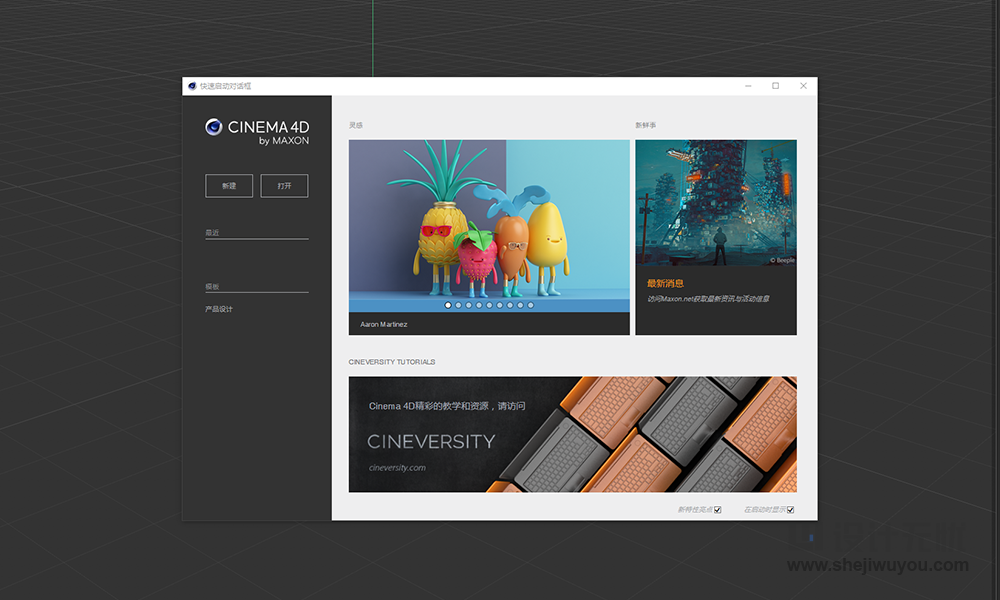
Task: Maximize the quick start dialog
Action: tap(776, 86)
